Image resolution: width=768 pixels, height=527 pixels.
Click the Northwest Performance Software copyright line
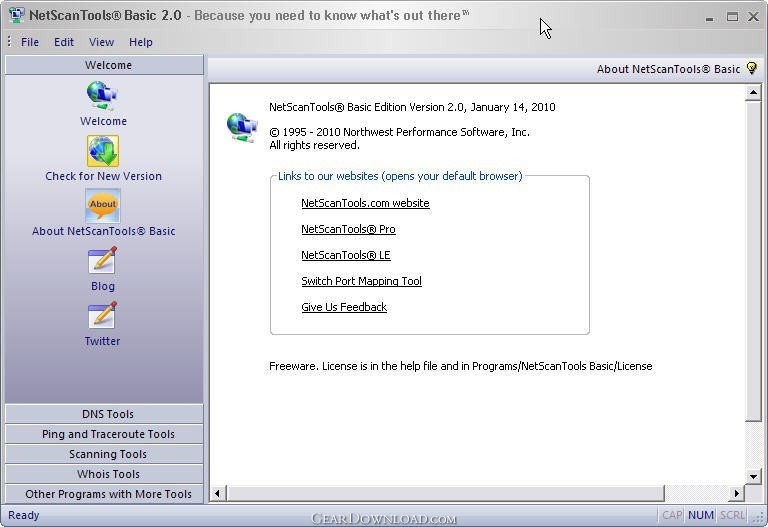(399, 132)
